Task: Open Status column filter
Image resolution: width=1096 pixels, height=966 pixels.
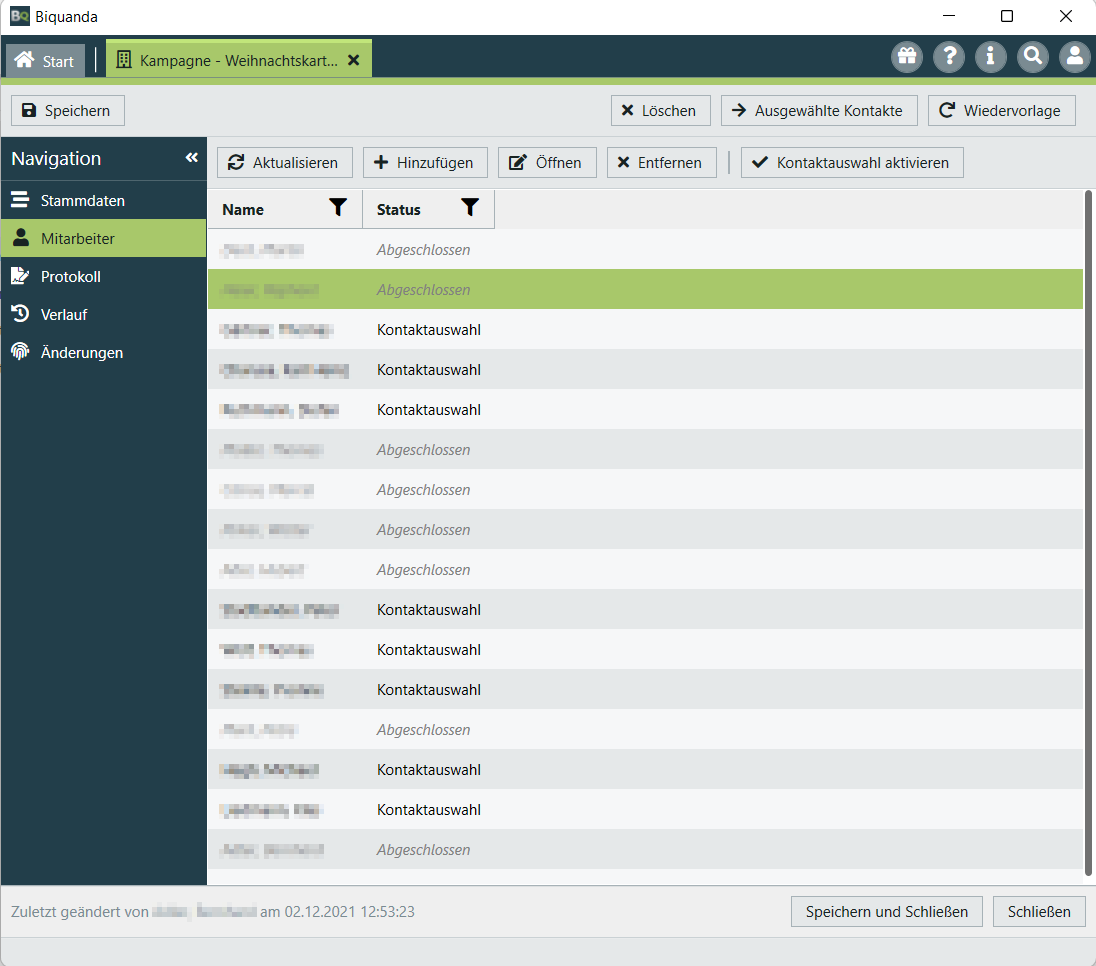Action: [470, 208]
